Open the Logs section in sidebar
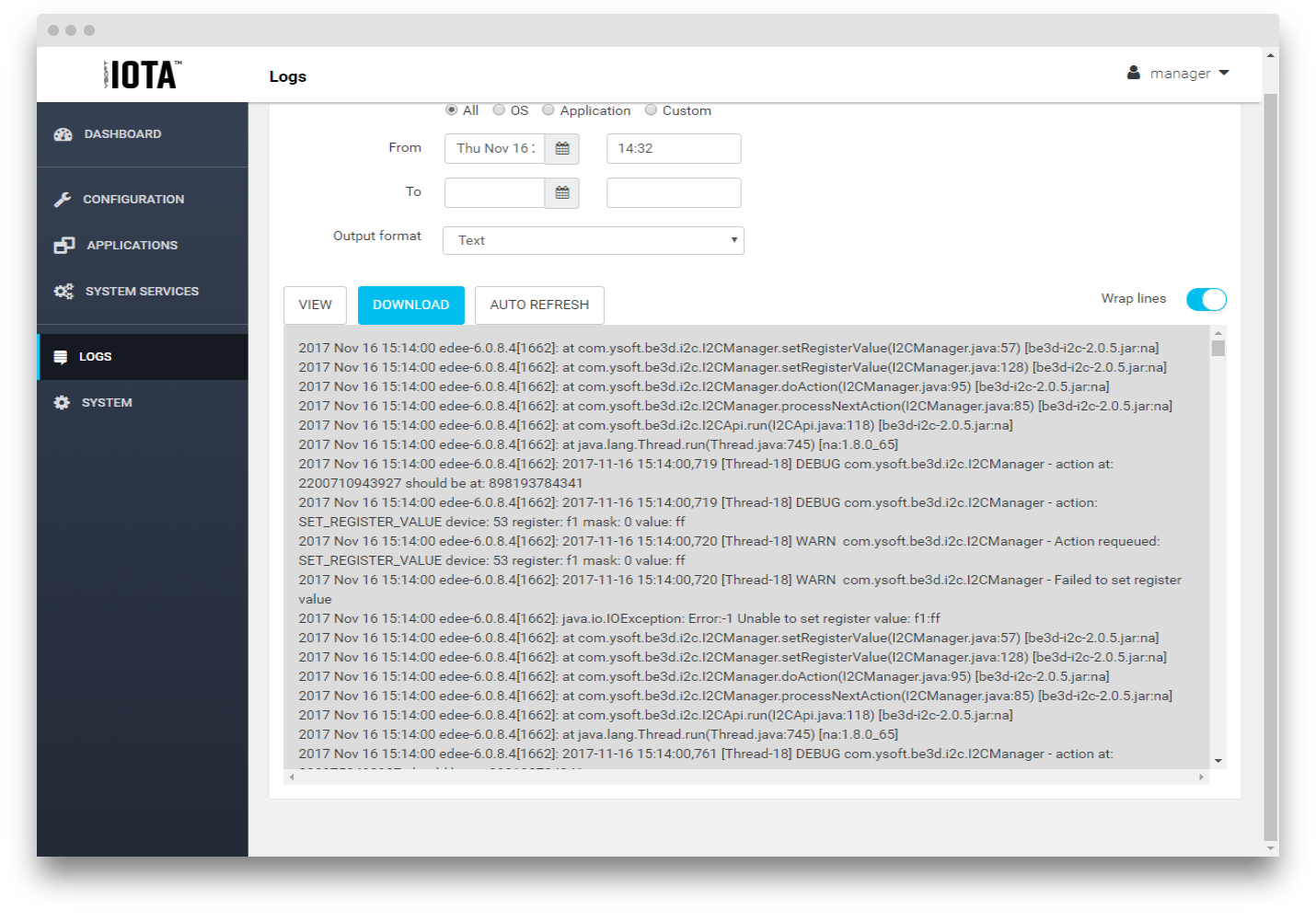The image size is (1316, 921). pyautogui.click(x=95, y=357)
